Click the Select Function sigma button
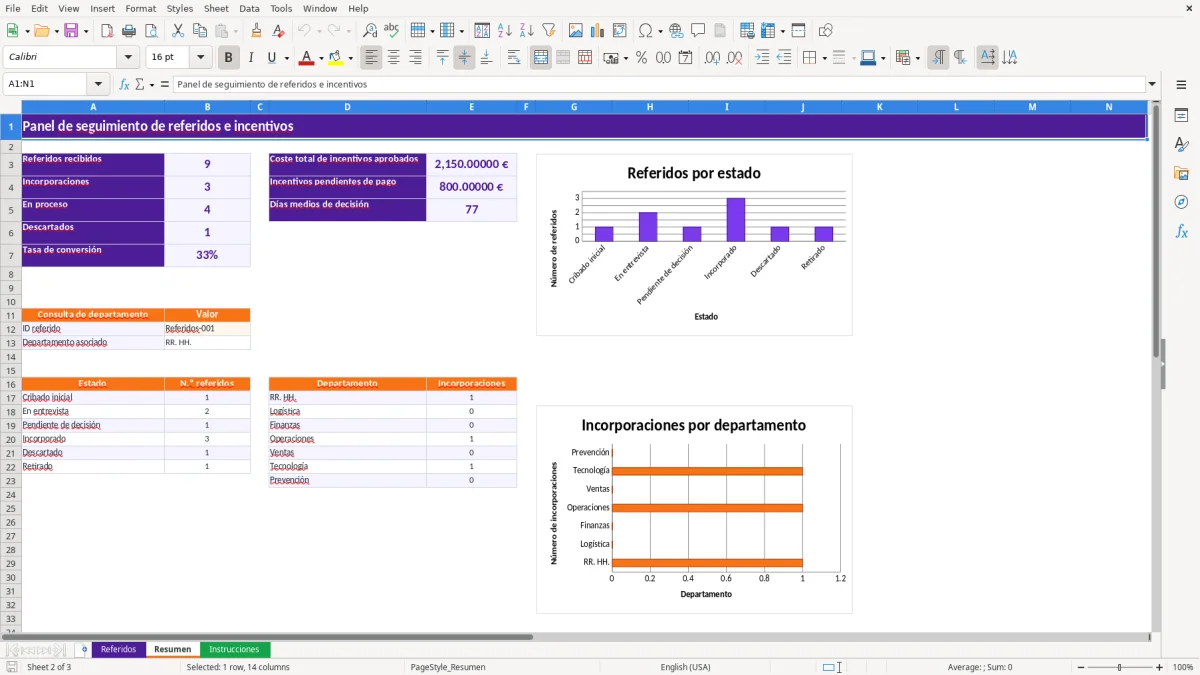 point(140,84)
